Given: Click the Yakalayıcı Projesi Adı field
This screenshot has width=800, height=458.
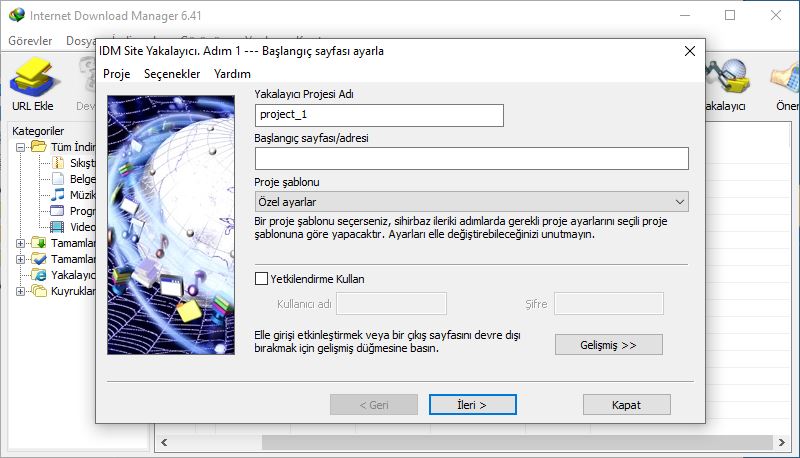Looking at the screenshot, I should tap(379, 115).
